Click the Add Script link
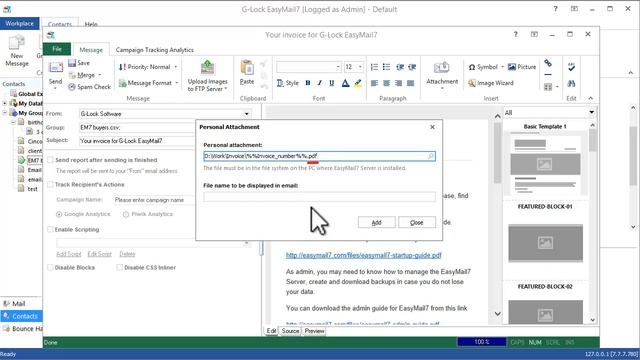Image resolution: width=640 pixels, height=360 pixels. point(69,254)
